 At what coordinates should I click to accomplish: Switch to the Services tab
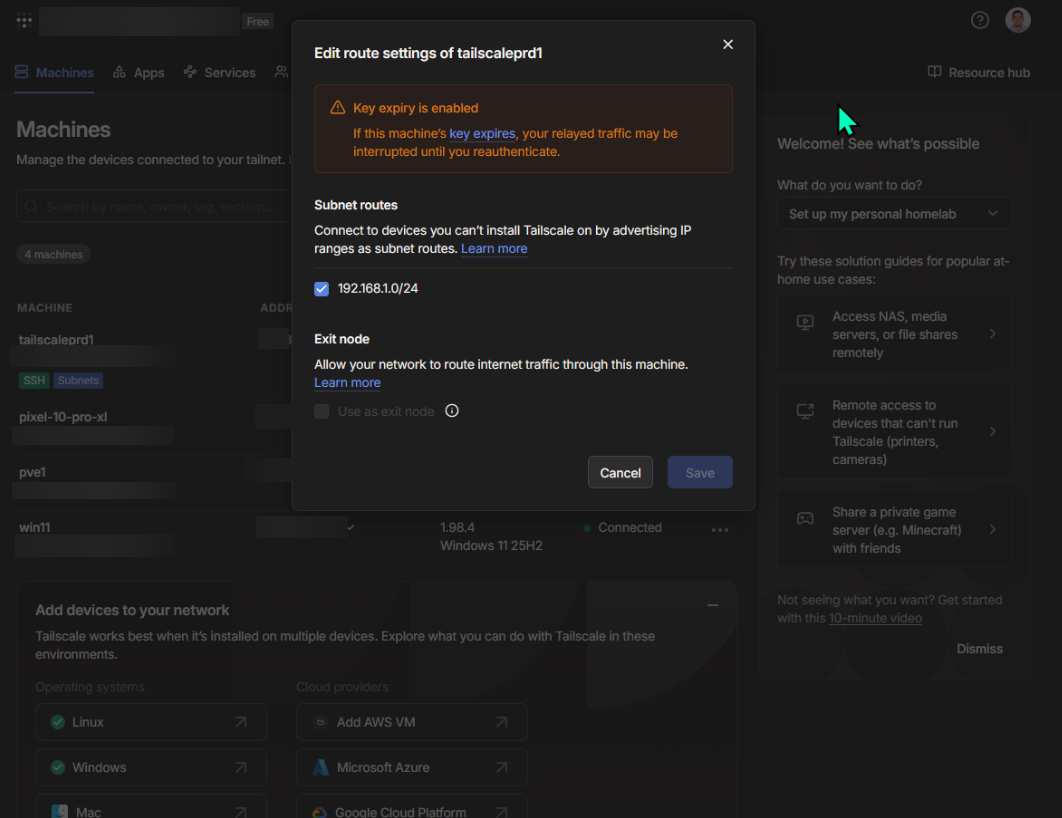tap(219, 72)
